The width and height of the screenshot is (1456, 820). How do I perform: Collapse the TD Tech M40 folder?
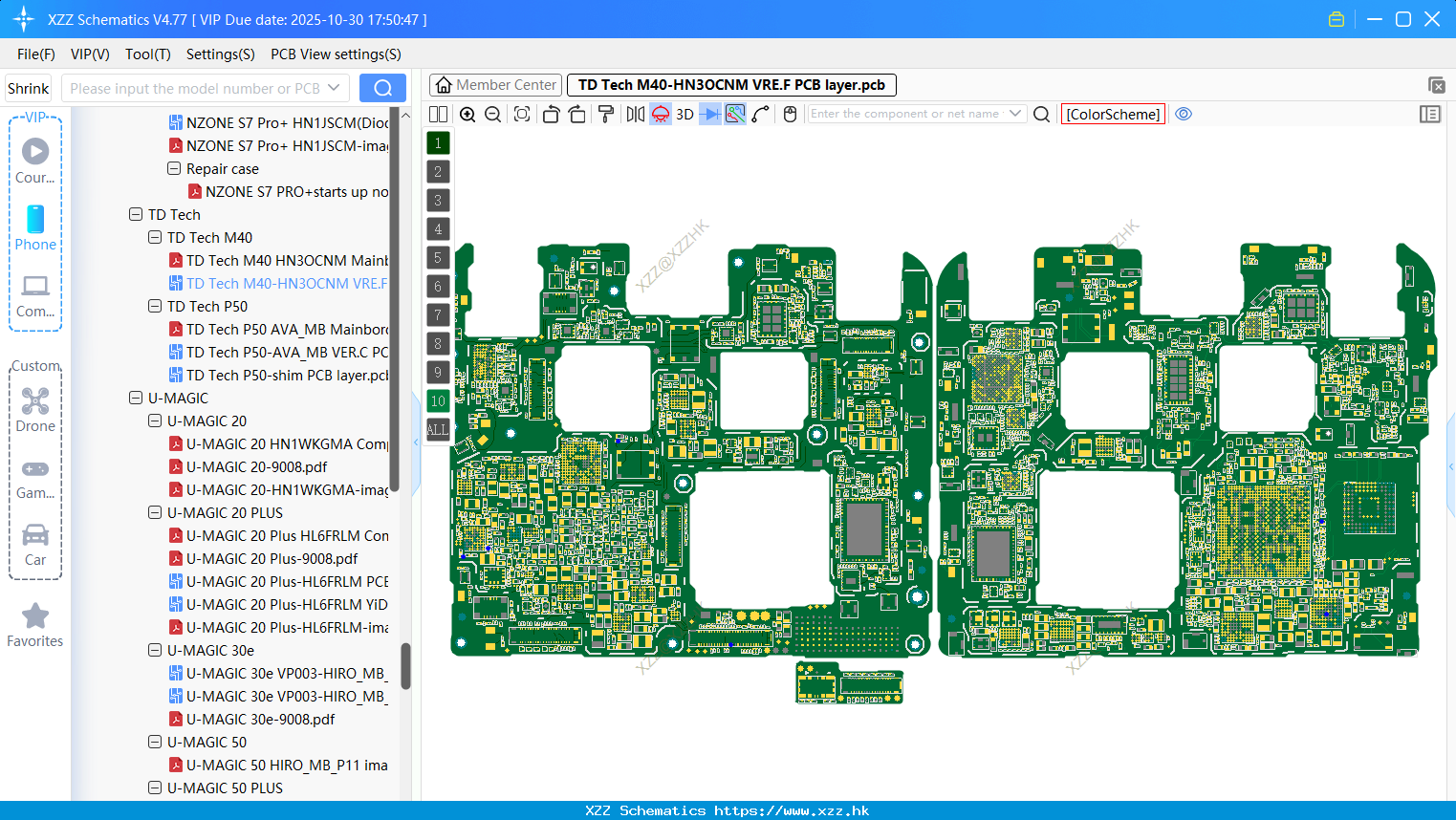155,237
